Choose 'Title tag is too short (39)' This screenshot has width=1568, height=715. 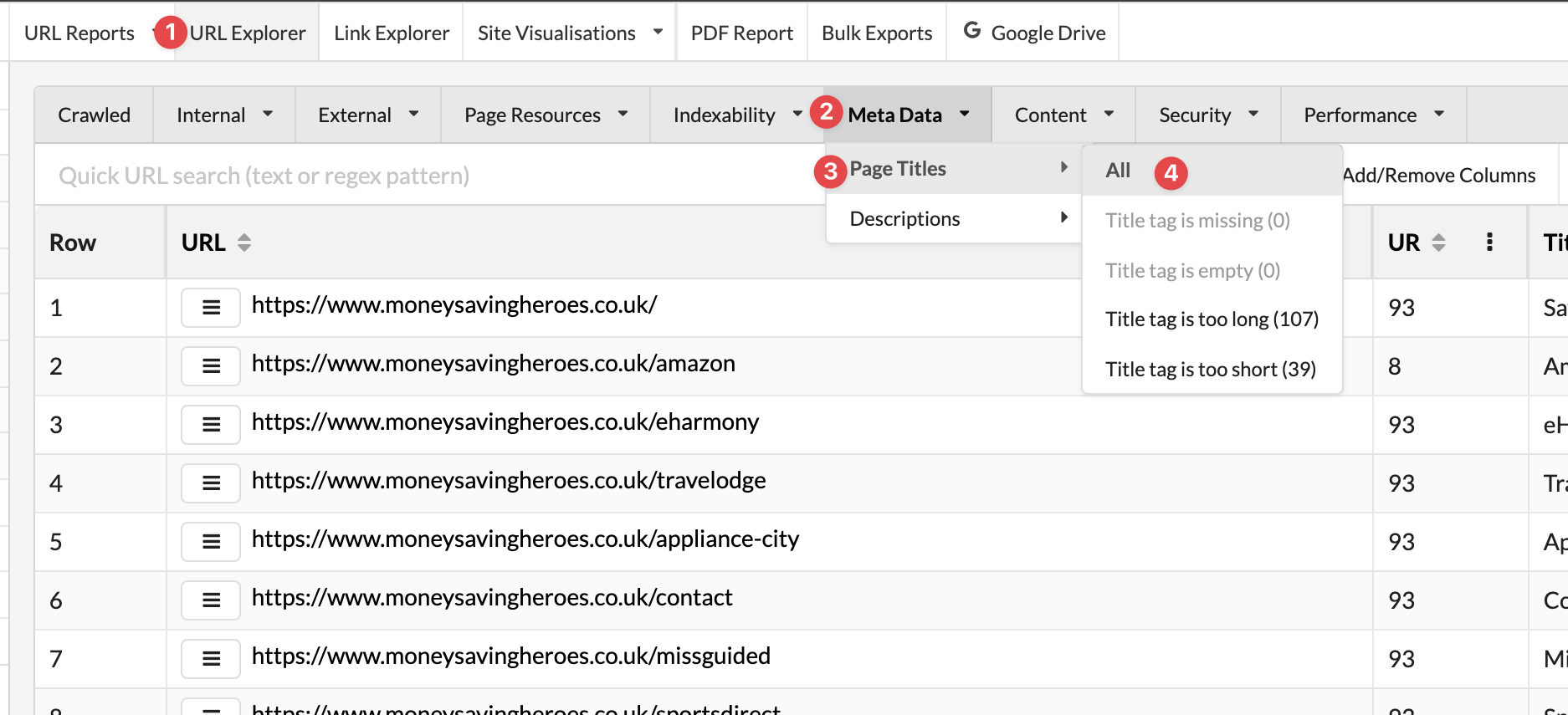point(1210,370)
